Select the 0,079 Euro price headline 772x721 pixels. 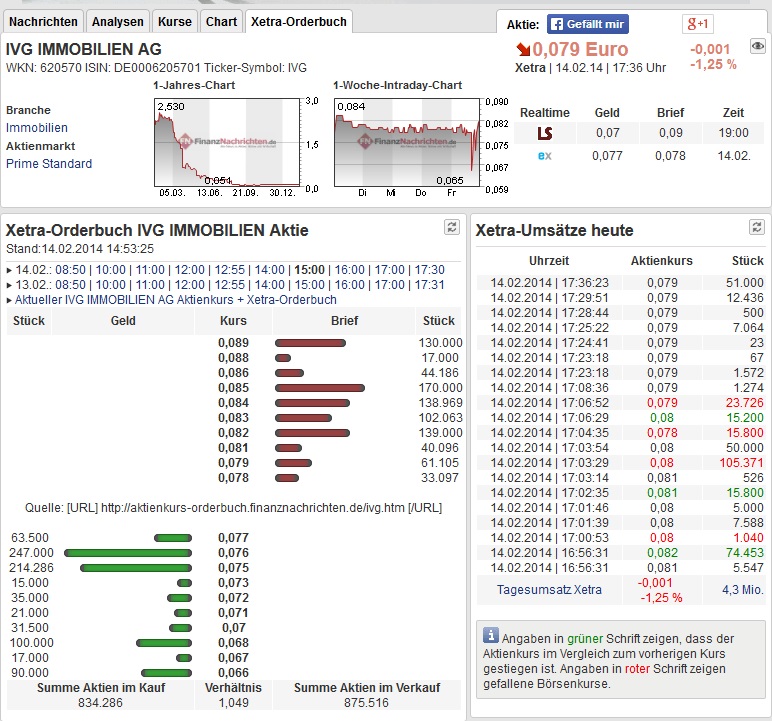(x=580, y=49)
